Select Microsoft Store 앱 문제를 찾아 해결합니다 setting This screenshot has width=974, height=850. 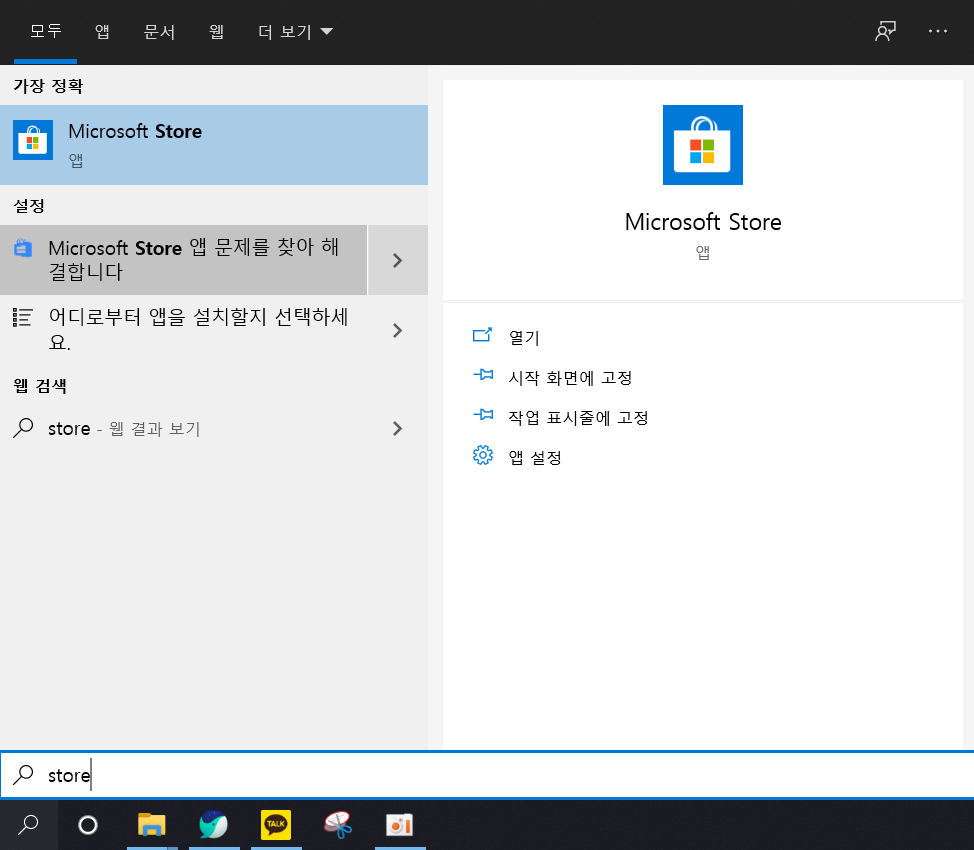tap(183, 260)
